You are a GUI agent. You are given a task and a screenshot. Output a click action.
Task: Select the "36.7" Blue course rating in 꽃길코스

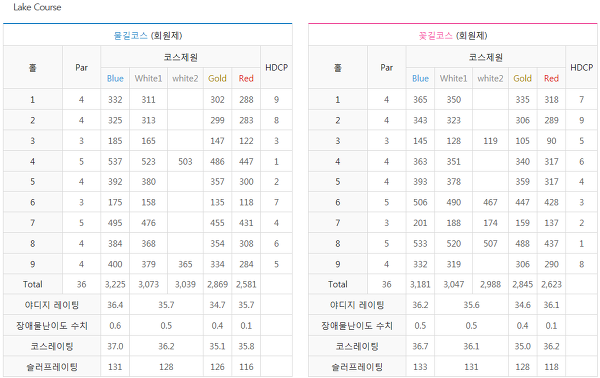[420, 346]
